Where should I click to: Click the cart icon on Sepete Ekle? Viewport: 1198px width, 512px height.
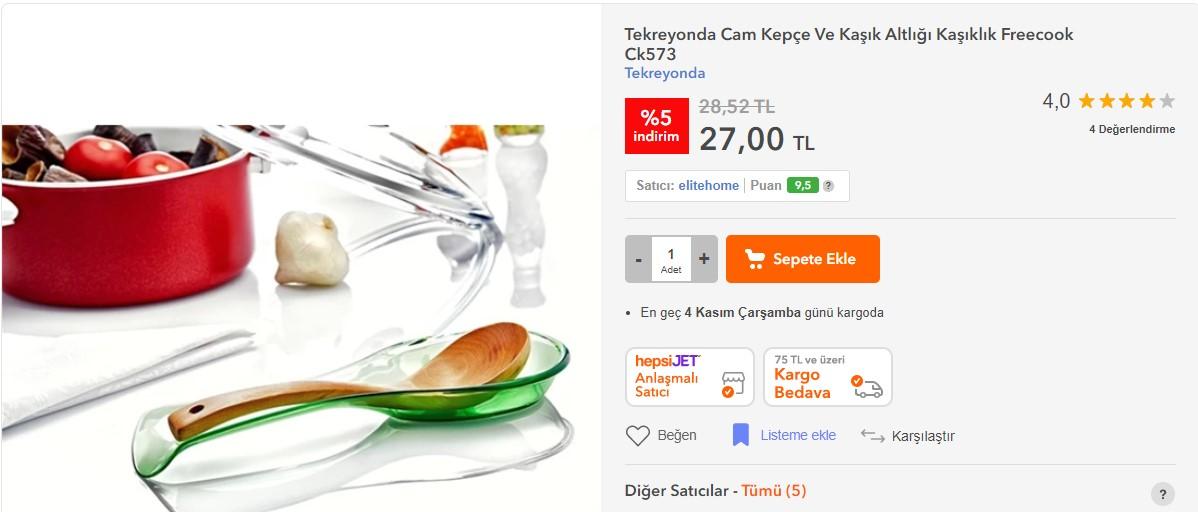coord(755,259)
